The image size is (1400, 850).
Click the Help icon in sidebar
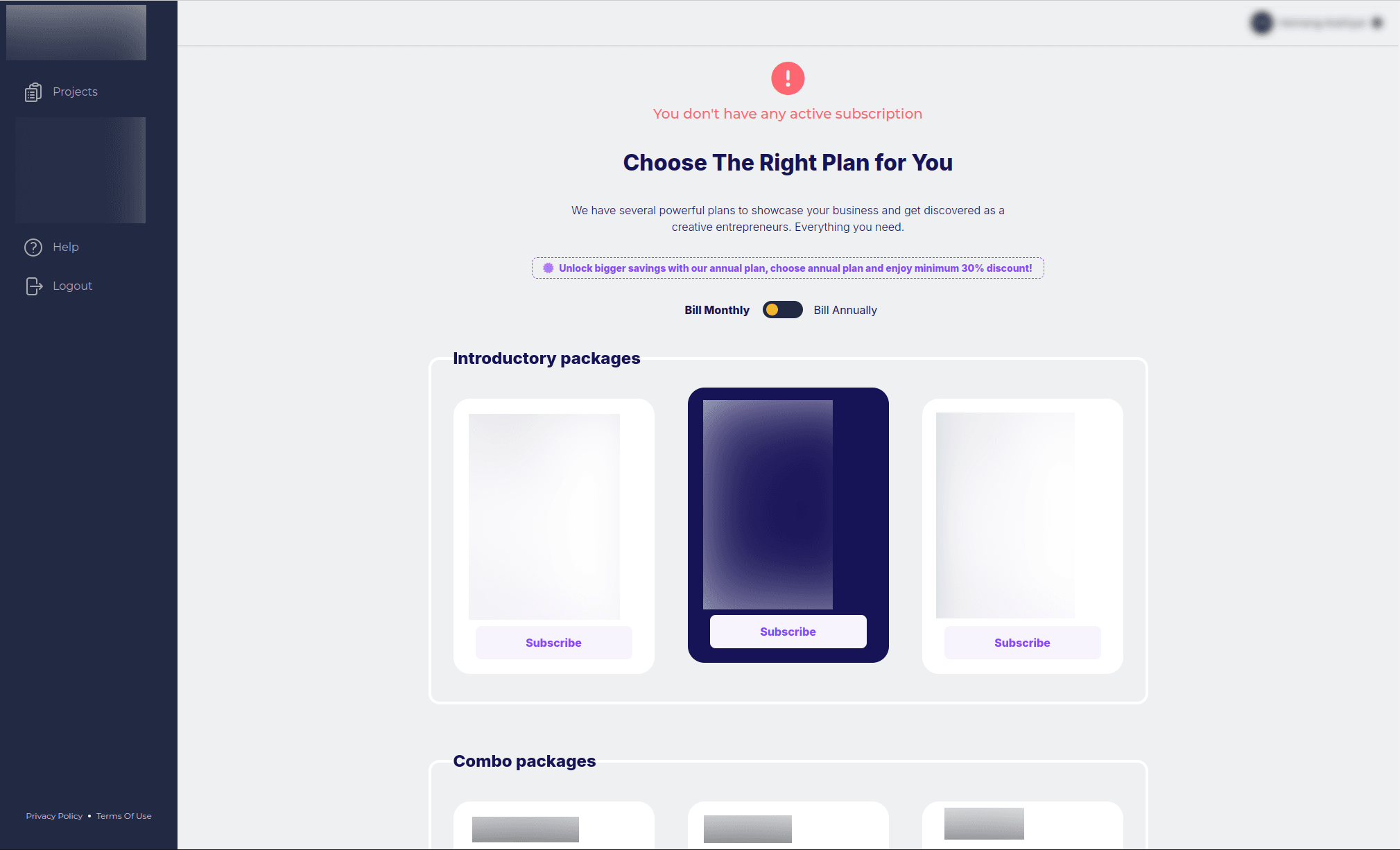[32, 246]
